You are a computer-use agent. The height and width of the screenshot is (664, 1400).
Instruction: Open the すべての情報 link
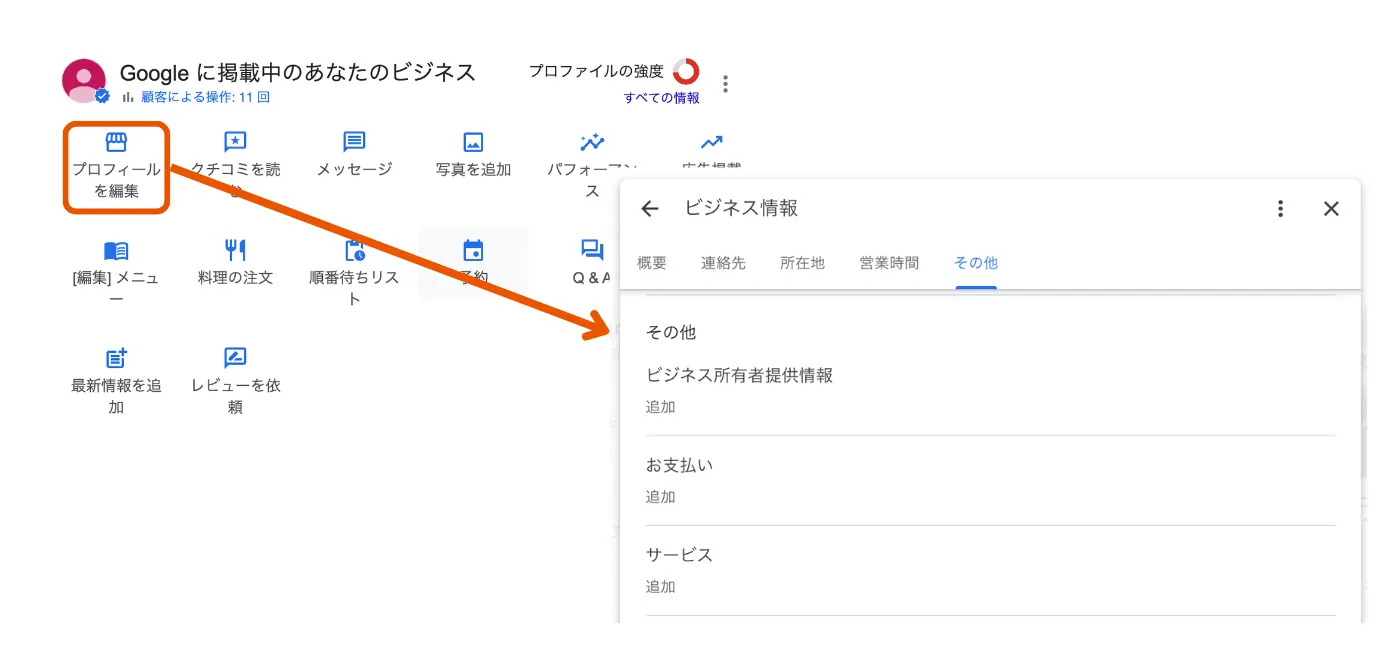(x=662, y=98)
